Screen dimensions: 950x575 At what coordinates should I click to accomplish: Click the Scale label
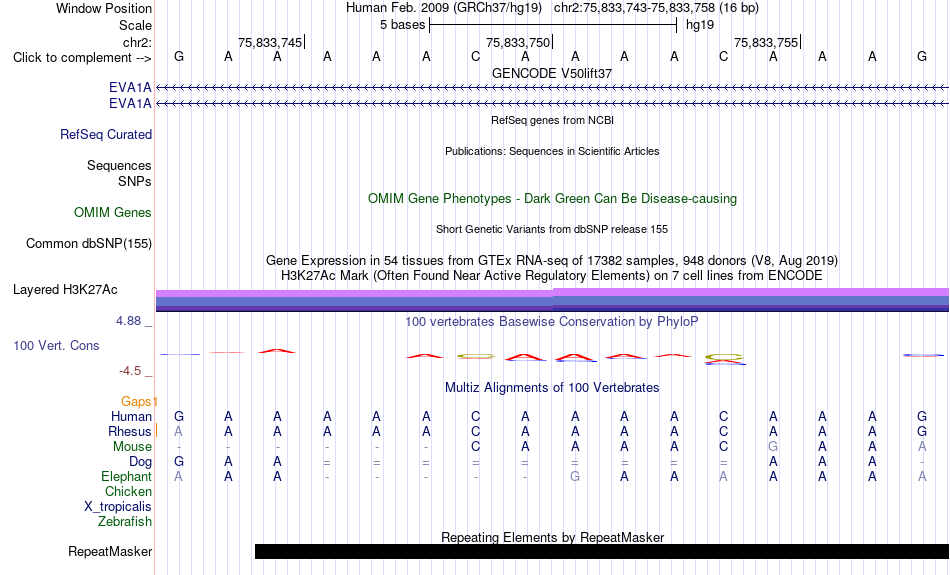point(136,25)
